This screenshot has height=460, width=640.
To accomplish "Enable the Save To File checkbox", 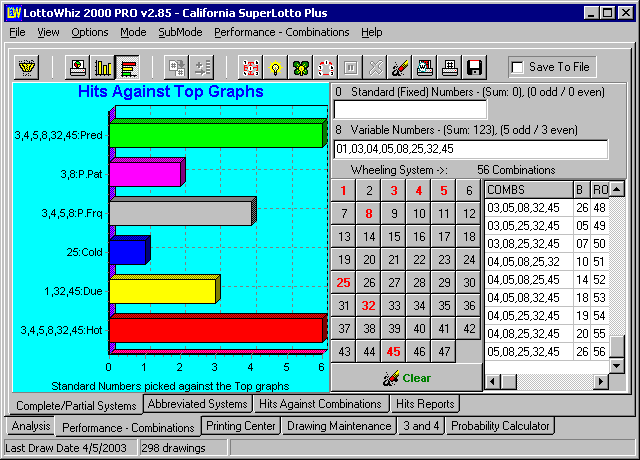I will tap(517, 67).
